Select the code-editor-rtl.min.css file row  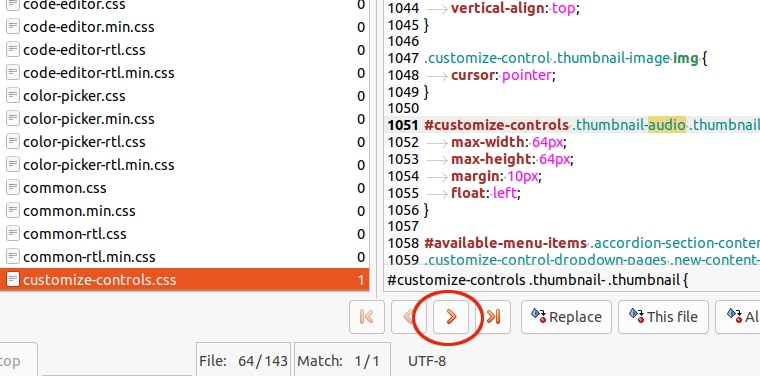[x=184, y=73]
